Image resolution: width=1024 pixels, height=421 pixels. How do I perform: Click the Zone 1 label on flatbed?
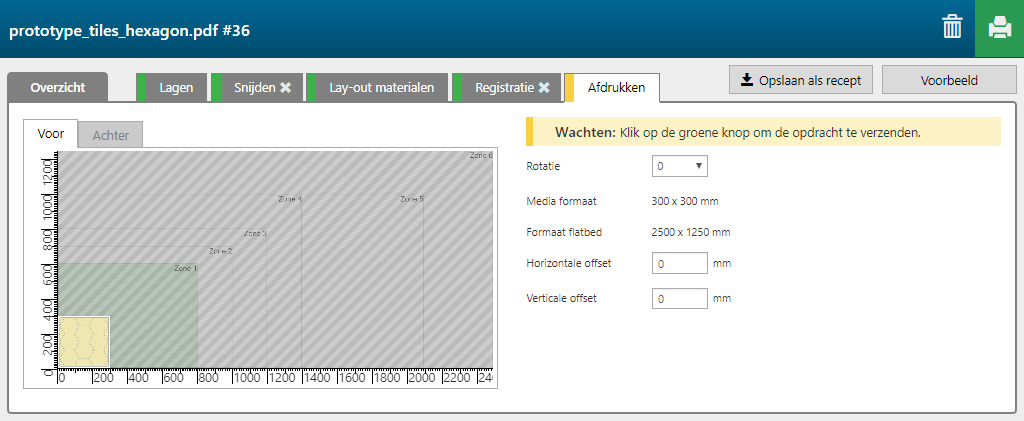185,269
